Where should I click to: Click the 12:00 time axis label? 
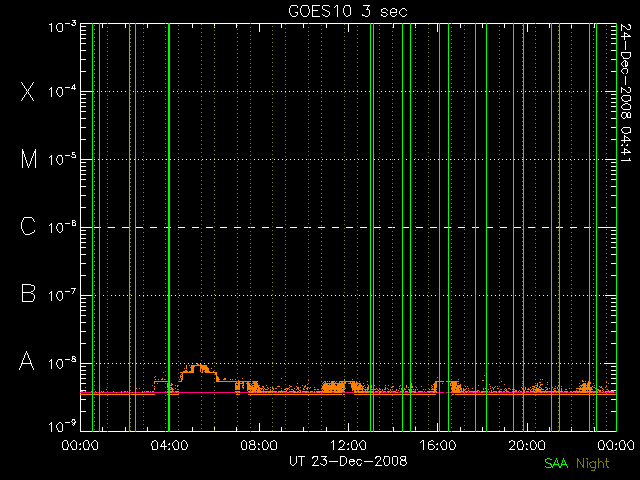pyautogui.click(x=348, y=445)
